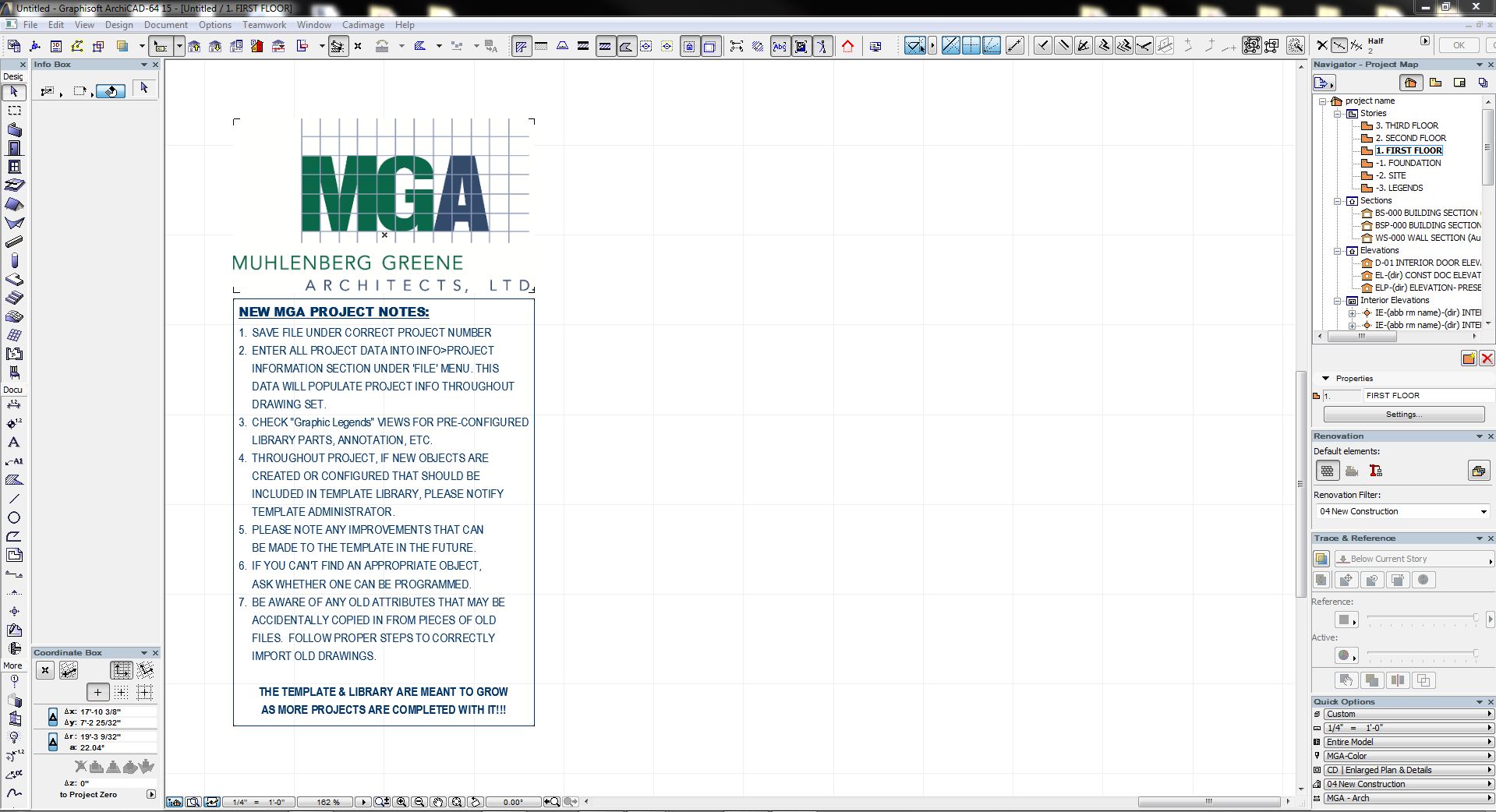
Task: Collapse the Properties disclosure triangle
Action: (x=1325, y=378)
